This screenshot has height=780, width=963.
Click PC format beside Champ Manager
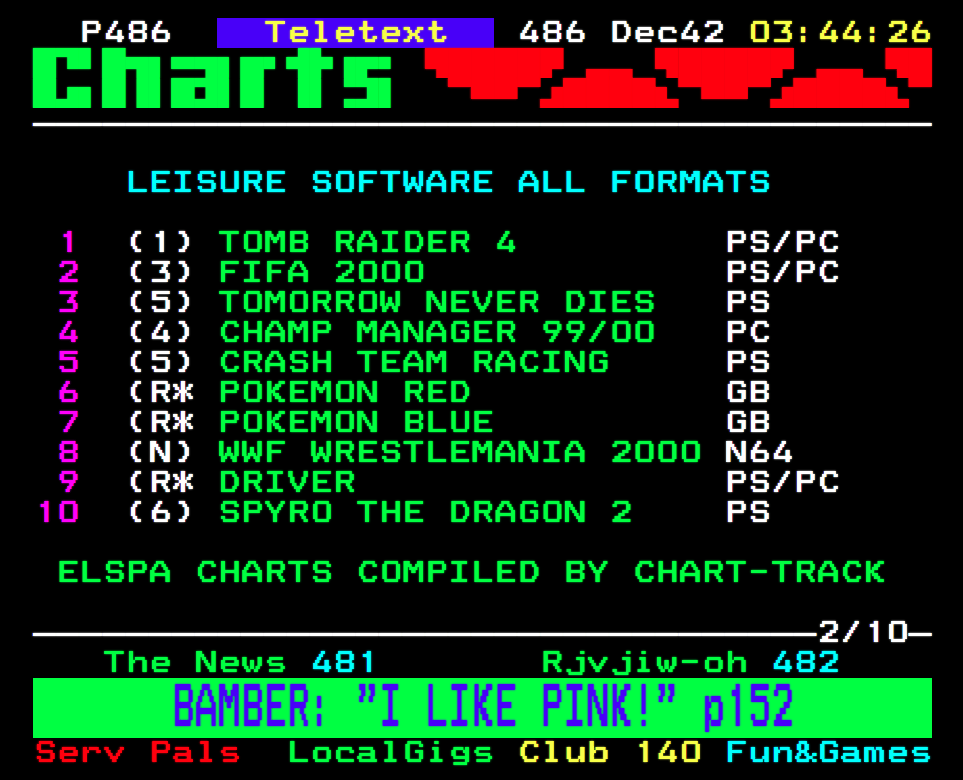point(748,332)
